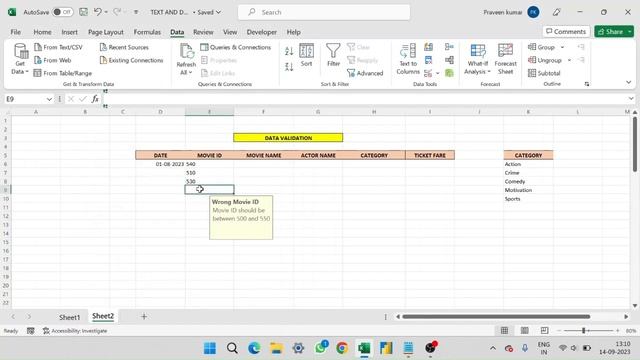Zoom in with the plus button

(618, 330)
